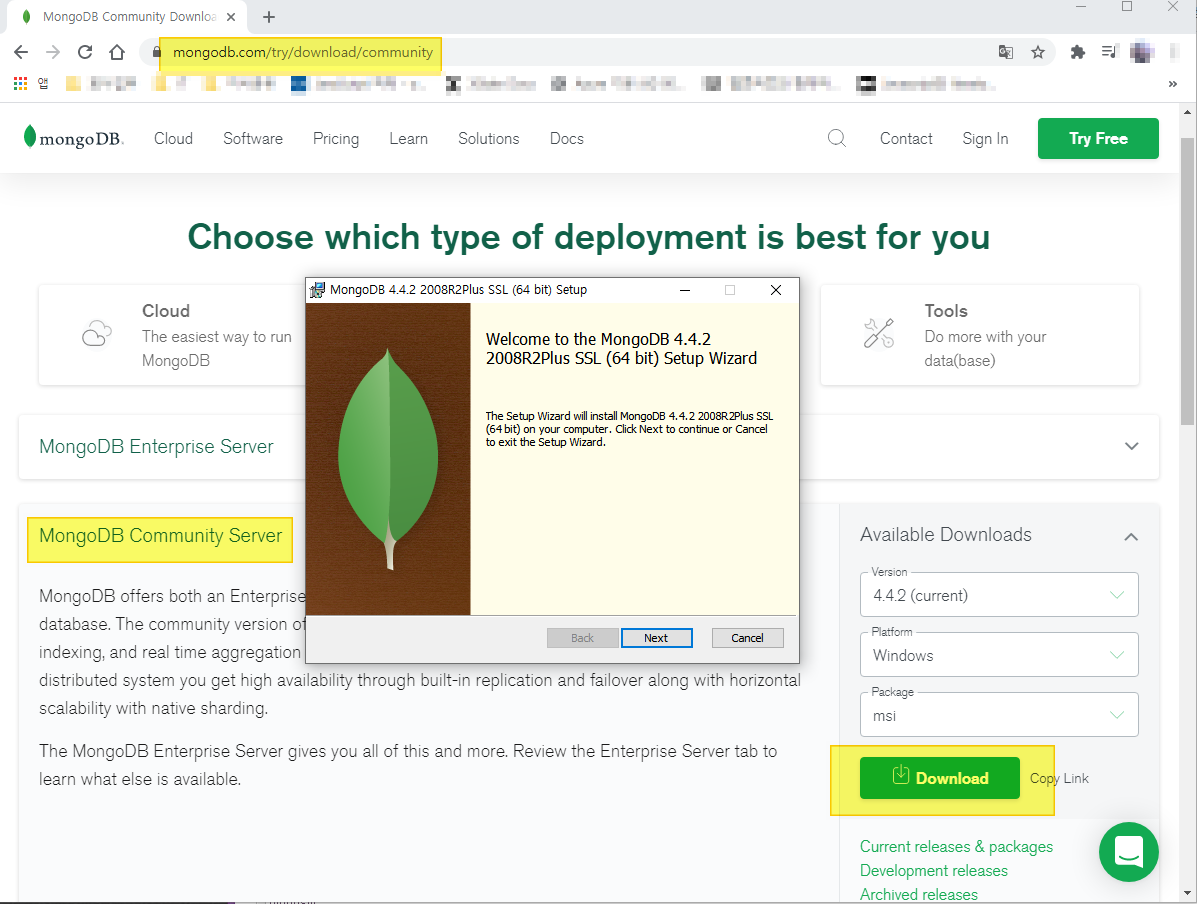Select the Tools deployment card
This screenshot has height=904, width=1197.
click(x=979, y=334)
